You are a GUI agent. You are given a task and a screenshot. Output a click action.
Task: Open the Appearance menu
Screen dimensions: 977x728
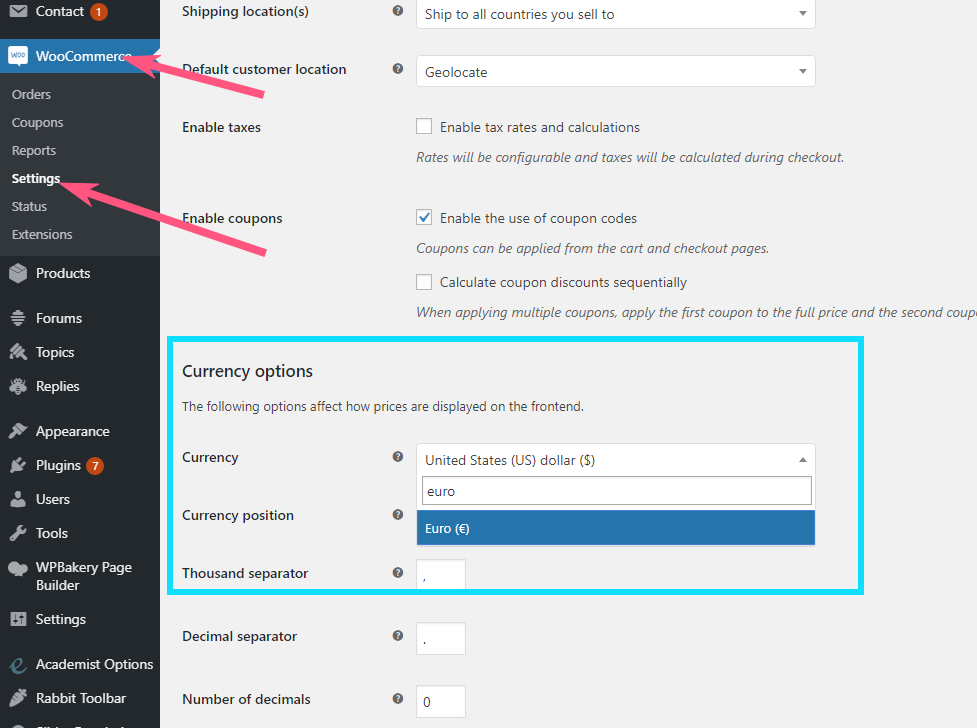[72, 431]
